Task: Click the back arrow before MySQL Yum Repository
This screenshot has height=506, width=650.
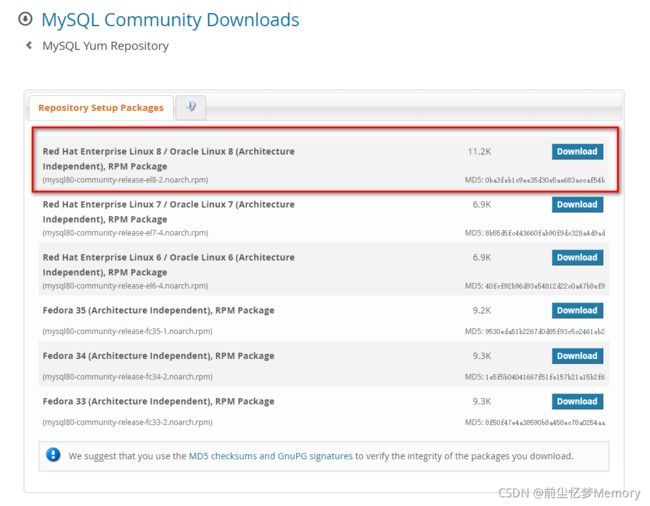Action: (x=29, y=45)
